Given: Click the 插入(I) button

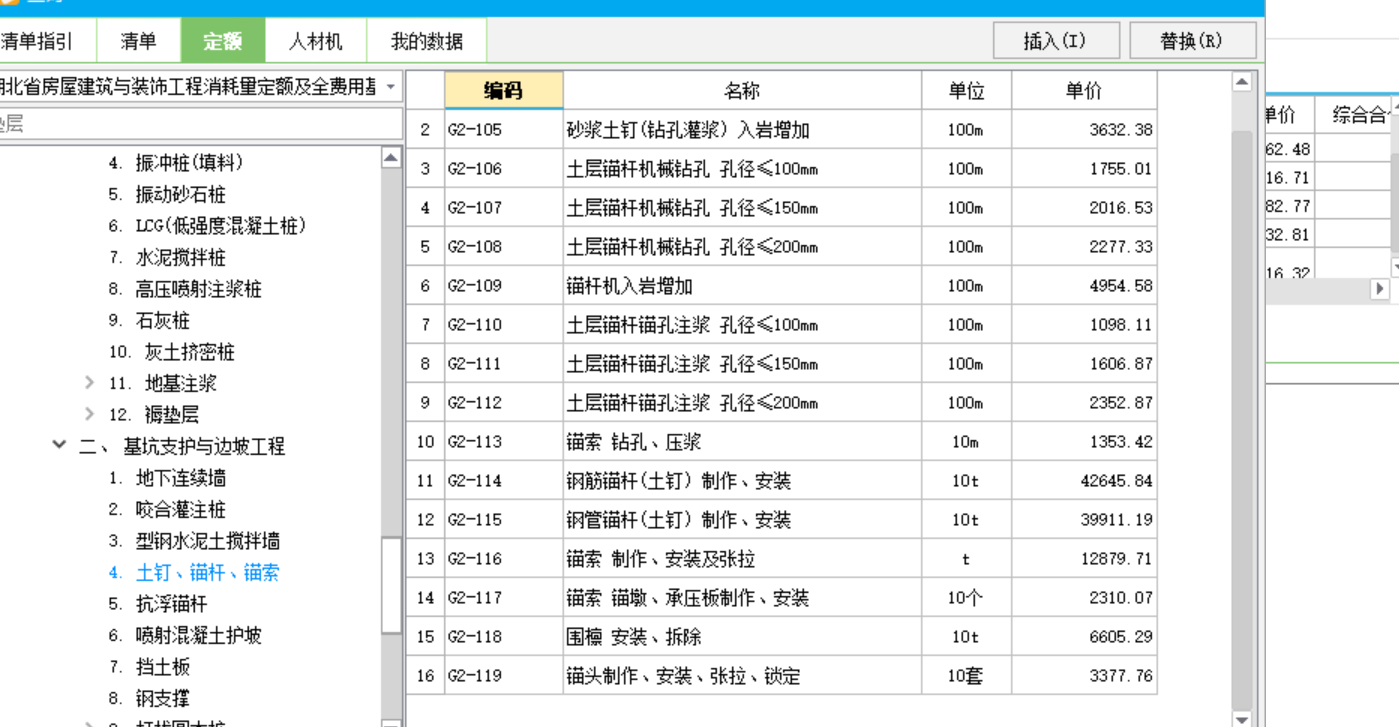Looking at the screenshot, I should point(1055,41).
